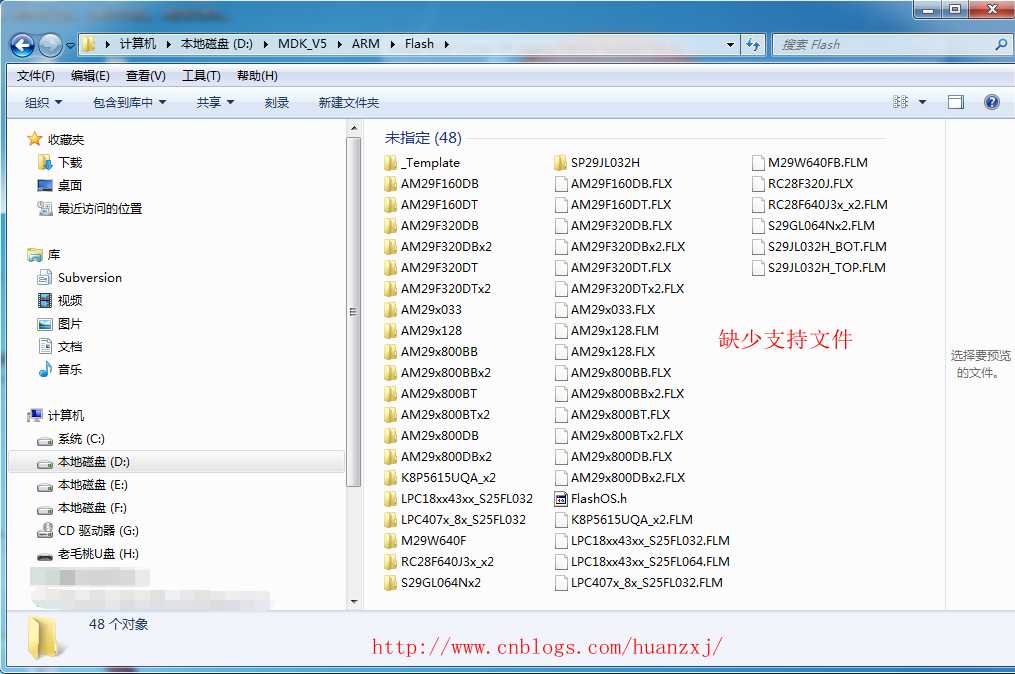Select M29W640FB.FLM file icon
The width and height of the screenshot is (1015, 674).
click(x=758, y=163)
